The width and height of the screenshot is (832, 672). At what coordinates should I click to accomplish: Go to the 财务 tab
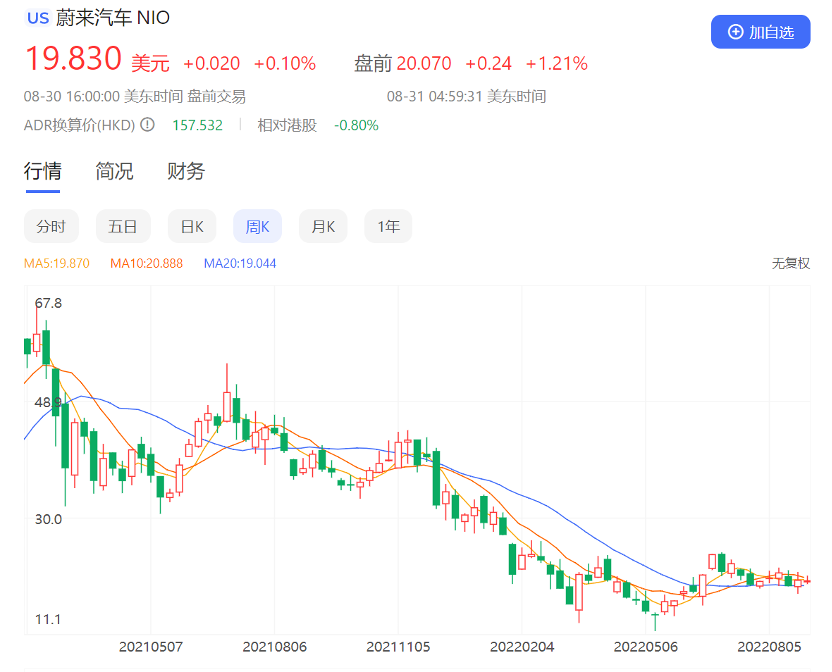186,171
